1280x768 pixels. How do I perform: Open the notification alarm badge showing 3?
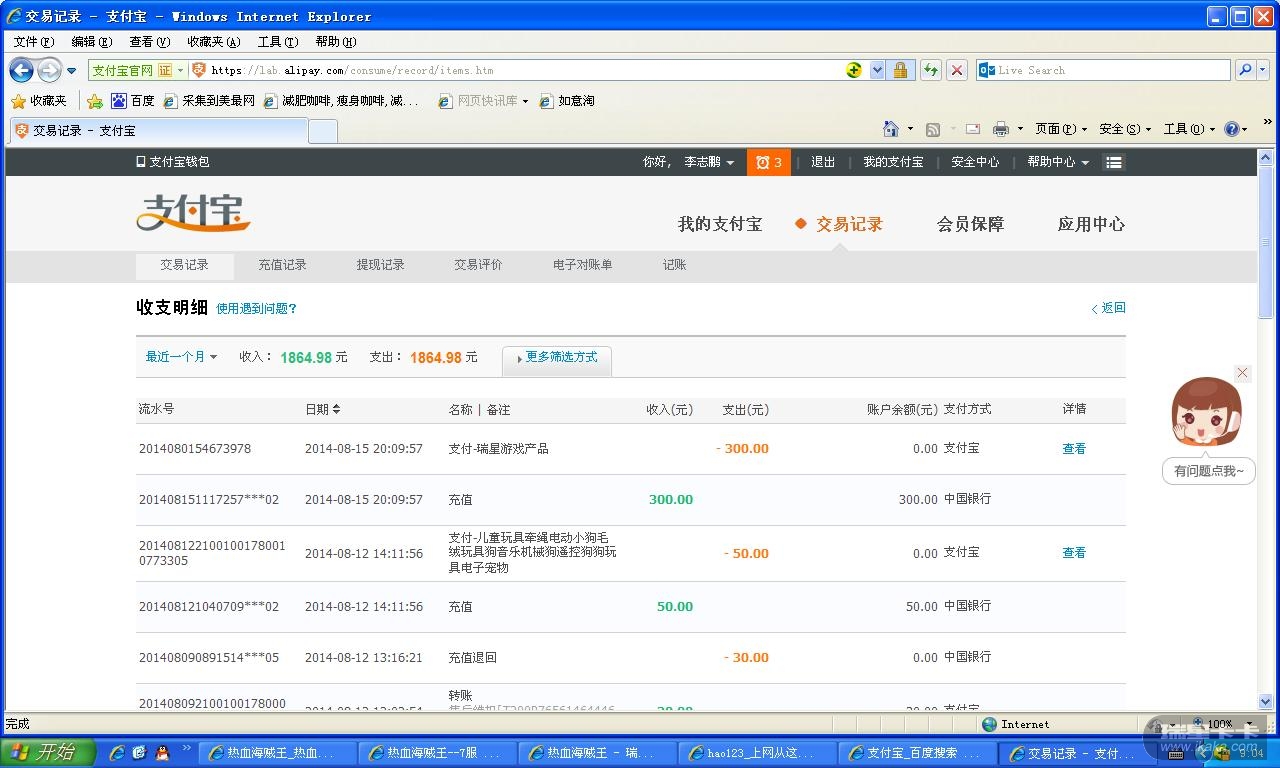point(768,162)
